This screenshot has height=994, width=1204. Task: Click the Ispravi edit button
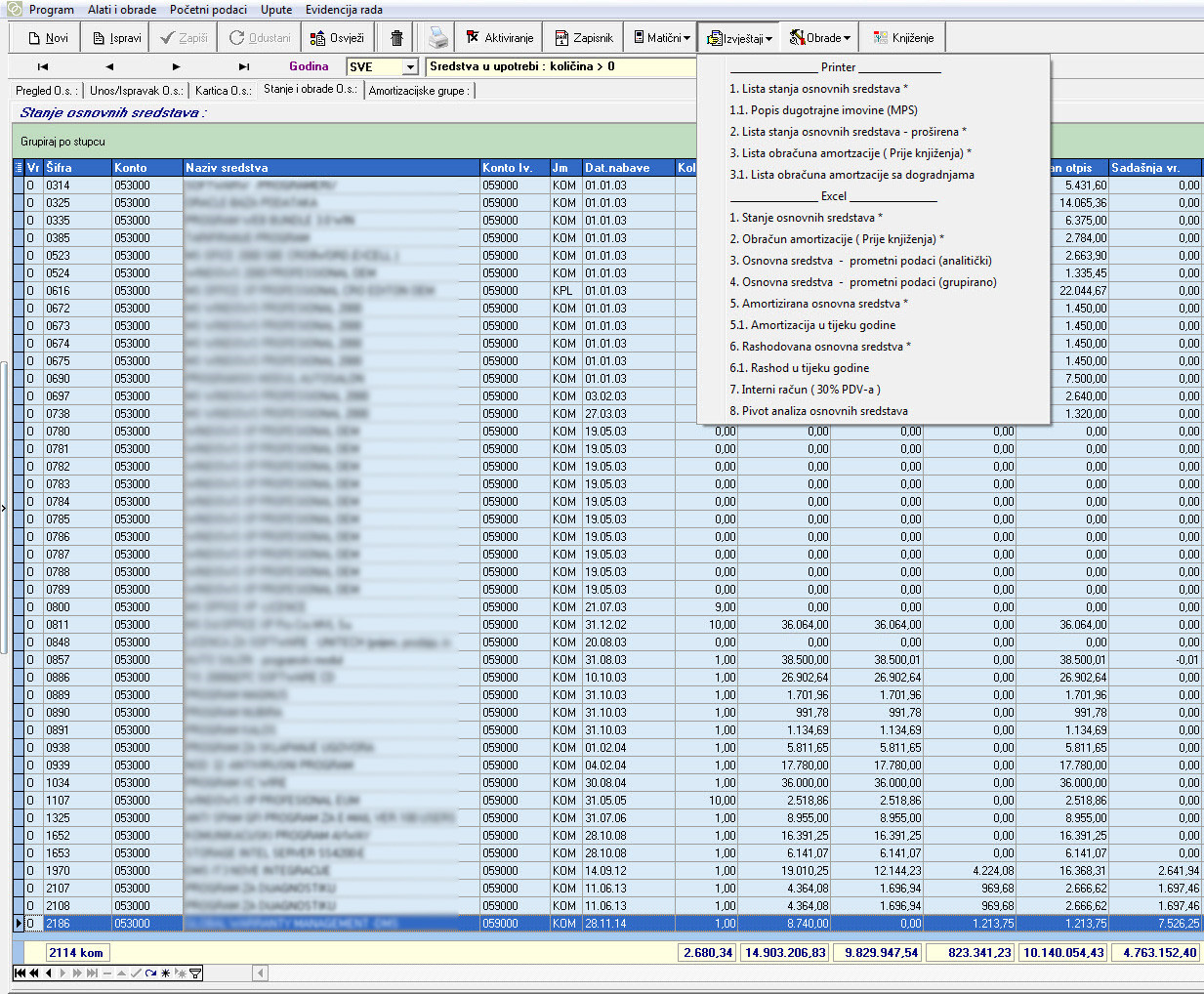[117, 38]
